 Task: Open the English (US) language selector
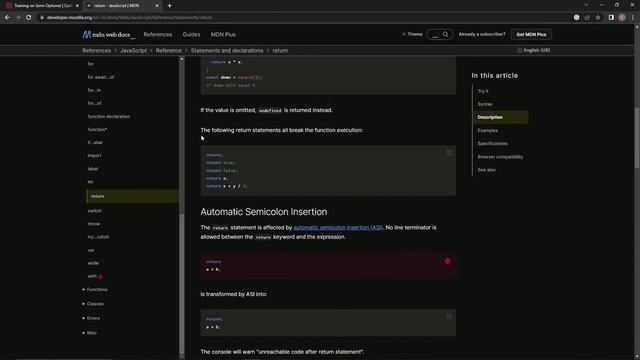click(534, 50)
